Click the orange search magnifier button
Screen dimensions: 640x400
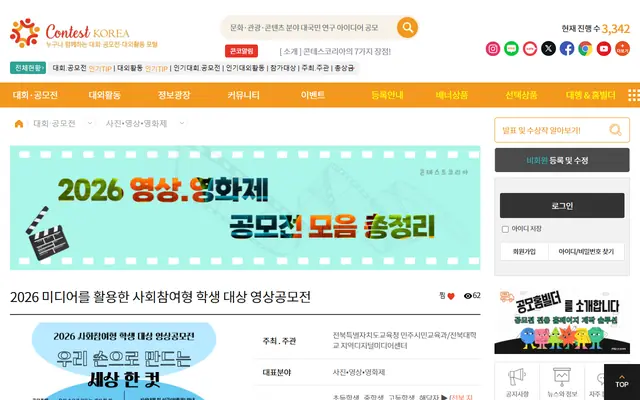click(x=407, y=27)
